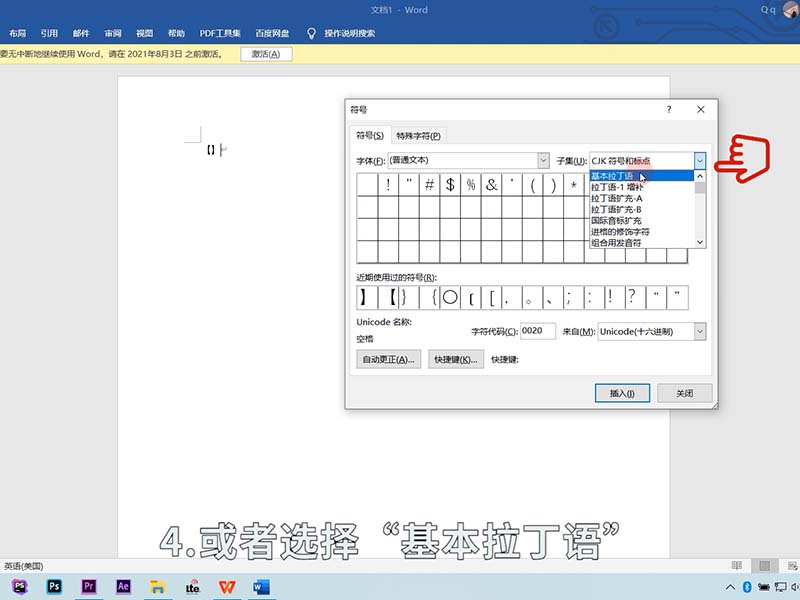Viewport: 800px width, 600px height.
Task: Open the PDF工具集 ribbon tab
Action: (220, 33)
